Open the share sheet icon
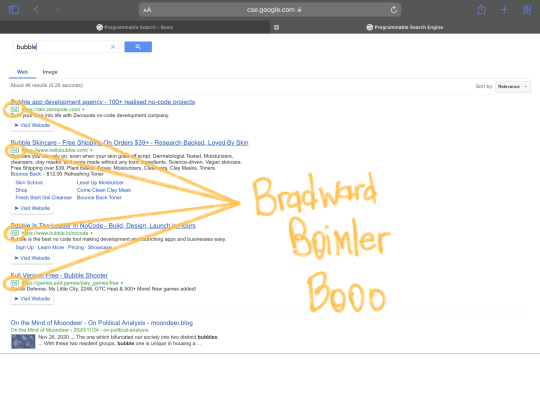 [481, 10]
